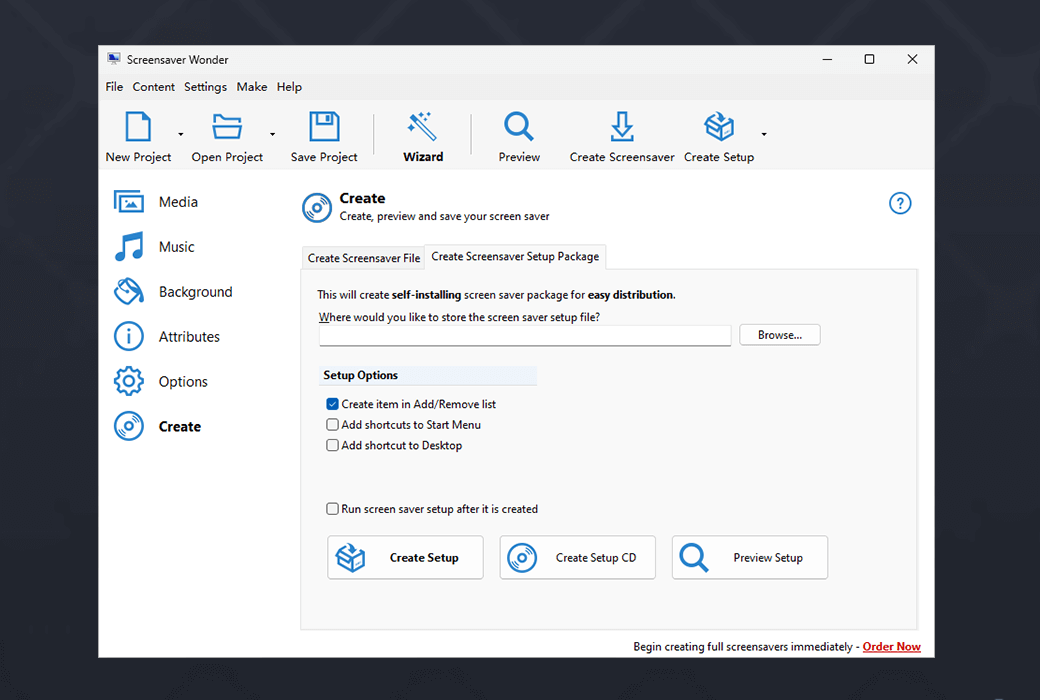Launch the Wizard wand icon
The height and width of the screenshot is (700, 1040).
tap(422, 127)
